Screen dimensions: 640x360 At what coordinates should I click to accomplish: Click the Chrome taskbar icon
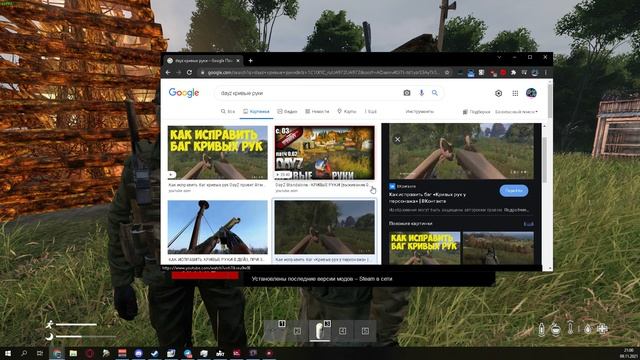coord(57,353)
